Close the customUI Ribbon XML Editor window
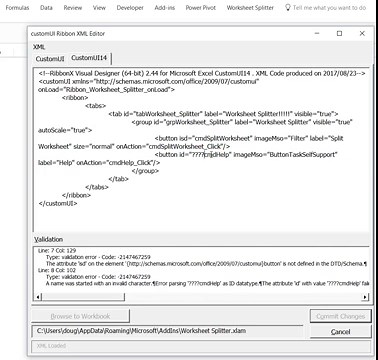This screenshot has height=360, width=378. (x=362, y=33)
